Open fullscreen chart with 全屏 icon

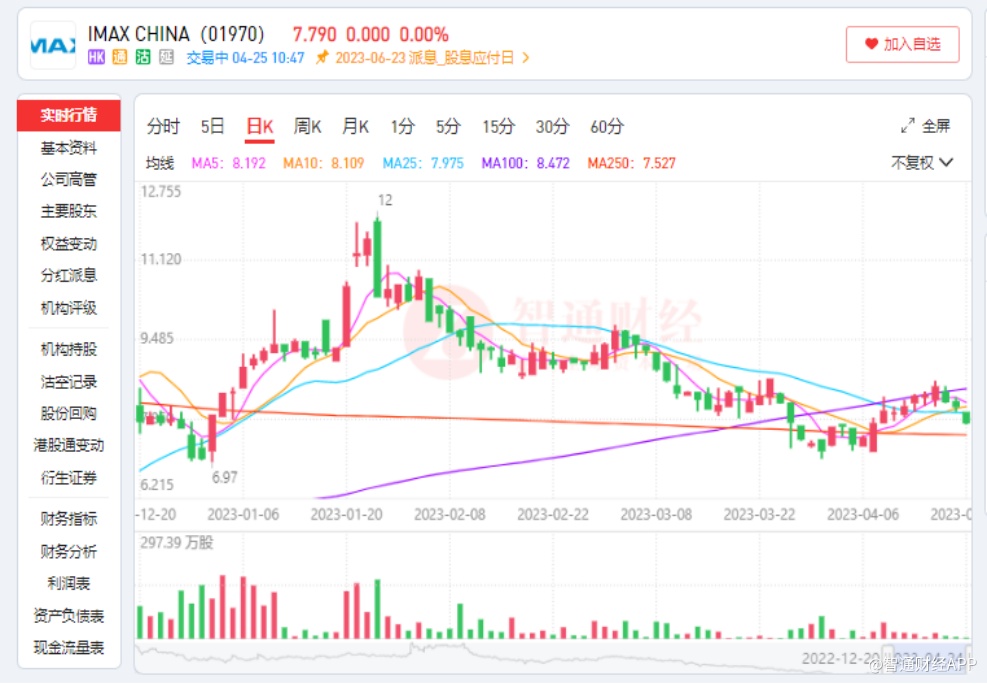[x=925, y=126]
